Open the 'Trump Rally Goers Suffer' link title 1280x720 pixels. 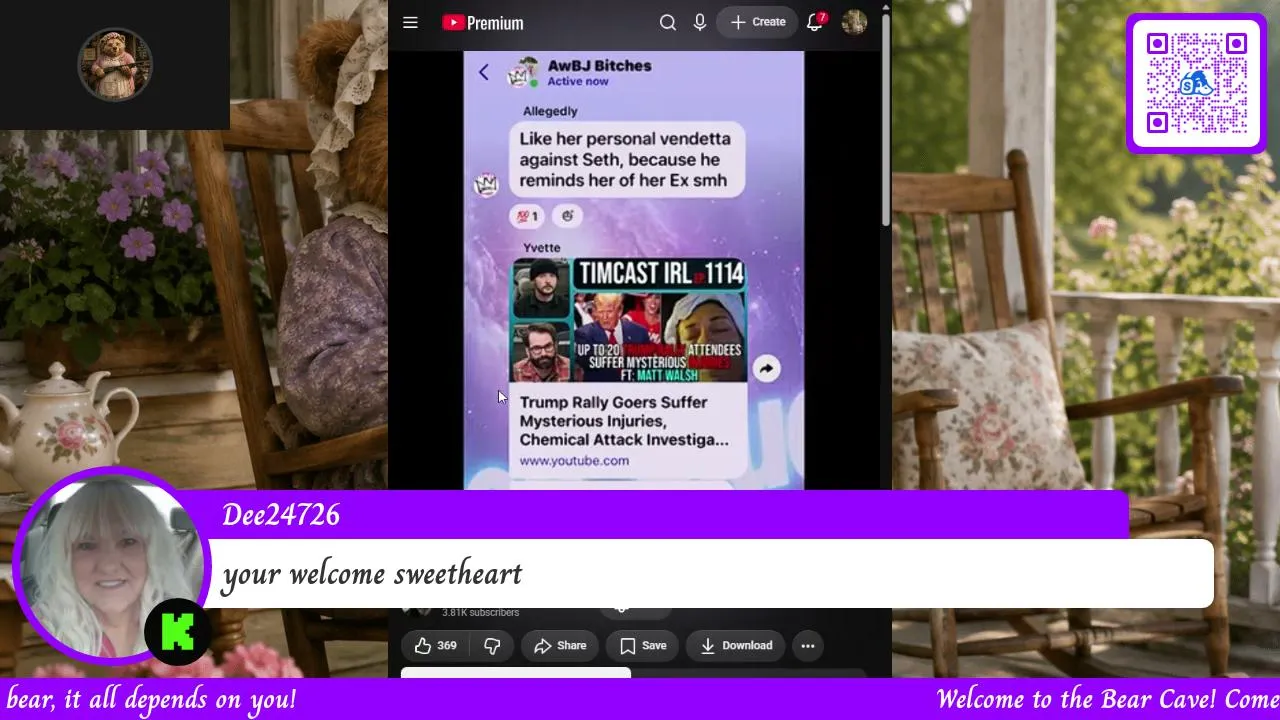click(x=624, y=421)
